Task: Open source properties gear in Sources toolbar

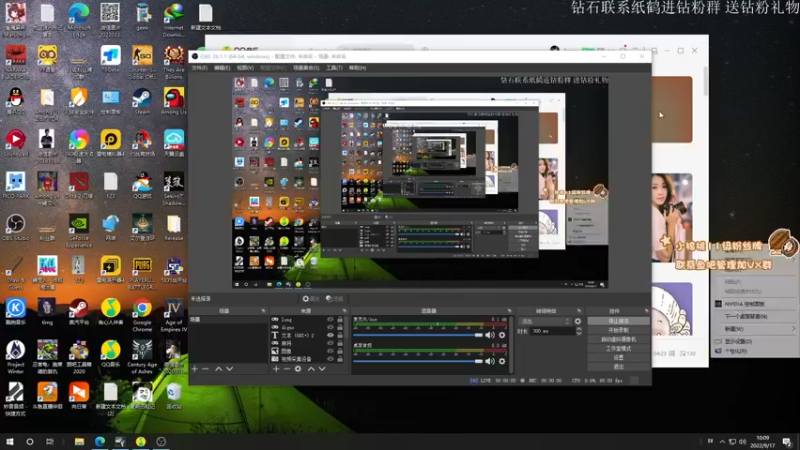Action: pos(298,369)
